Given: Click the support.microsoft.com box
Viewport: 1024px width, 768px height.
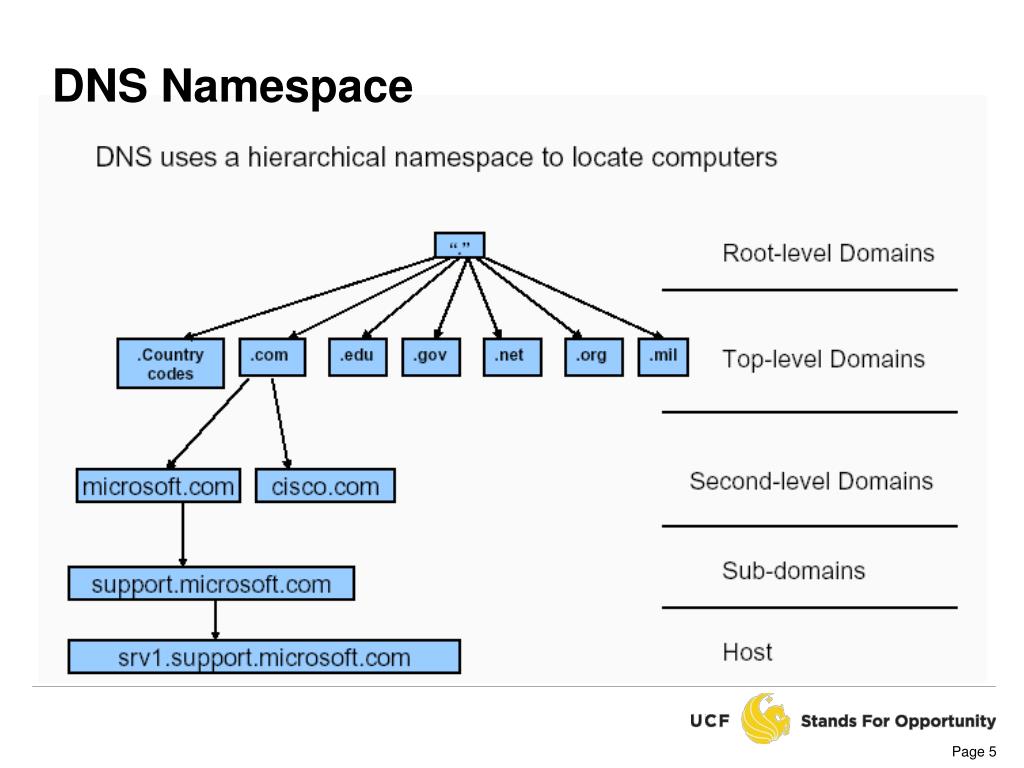Looking at the screenshot, I should point(211,583).
